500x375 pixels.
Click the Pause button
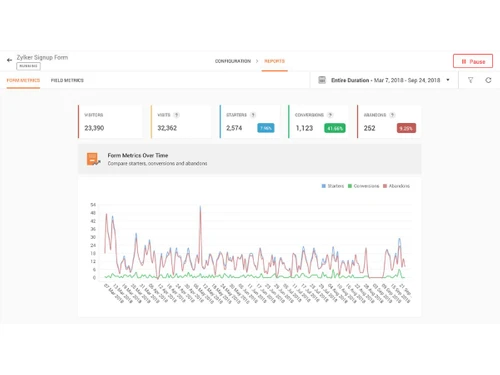point(473,61)
